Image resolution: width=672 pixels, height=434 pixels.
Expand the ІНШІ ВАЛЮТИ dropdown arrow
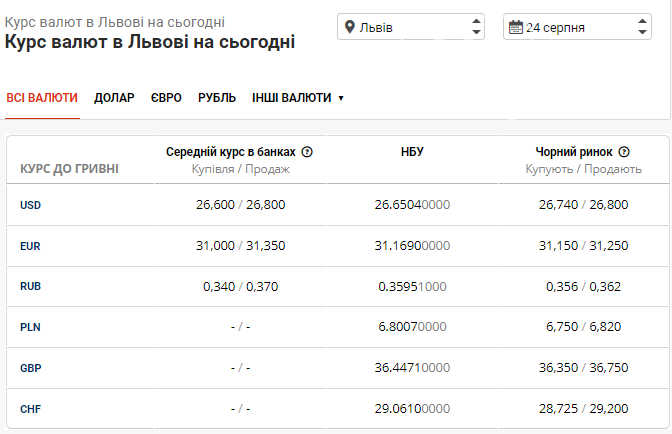[x=341, y=98]
